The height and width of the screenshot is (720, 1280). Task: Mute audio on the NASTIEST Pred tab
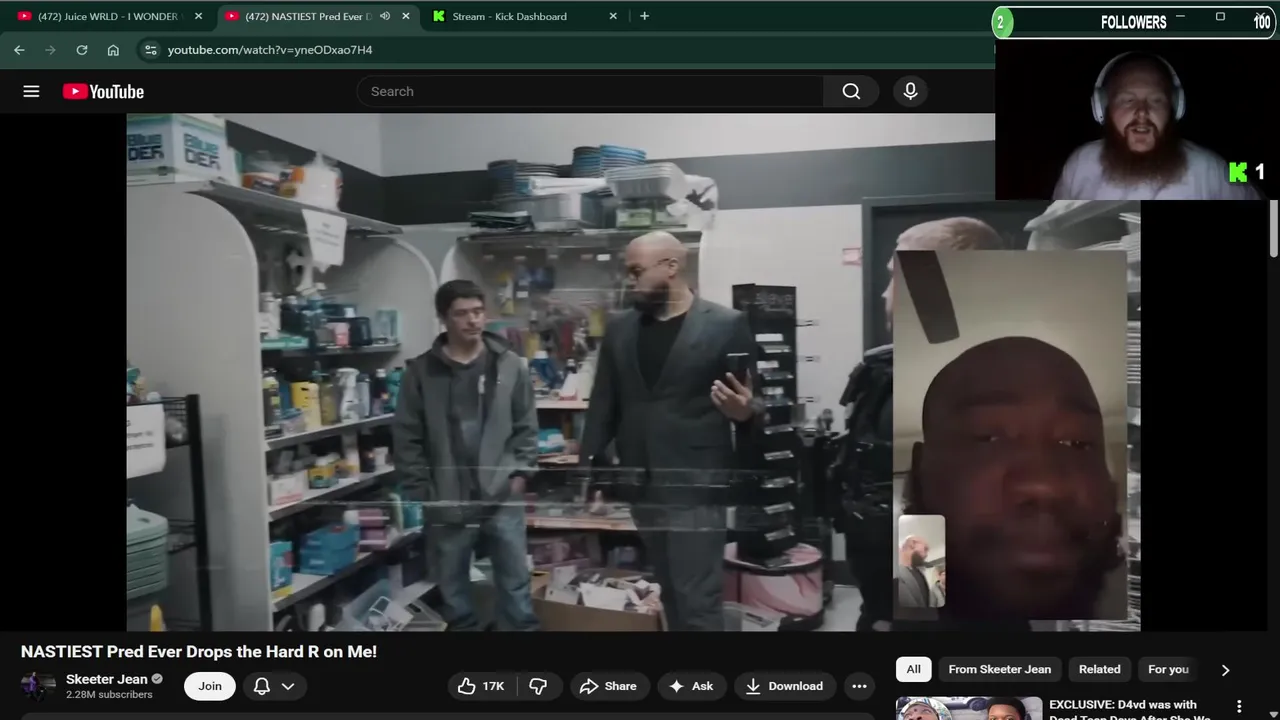tap(385, 16)
